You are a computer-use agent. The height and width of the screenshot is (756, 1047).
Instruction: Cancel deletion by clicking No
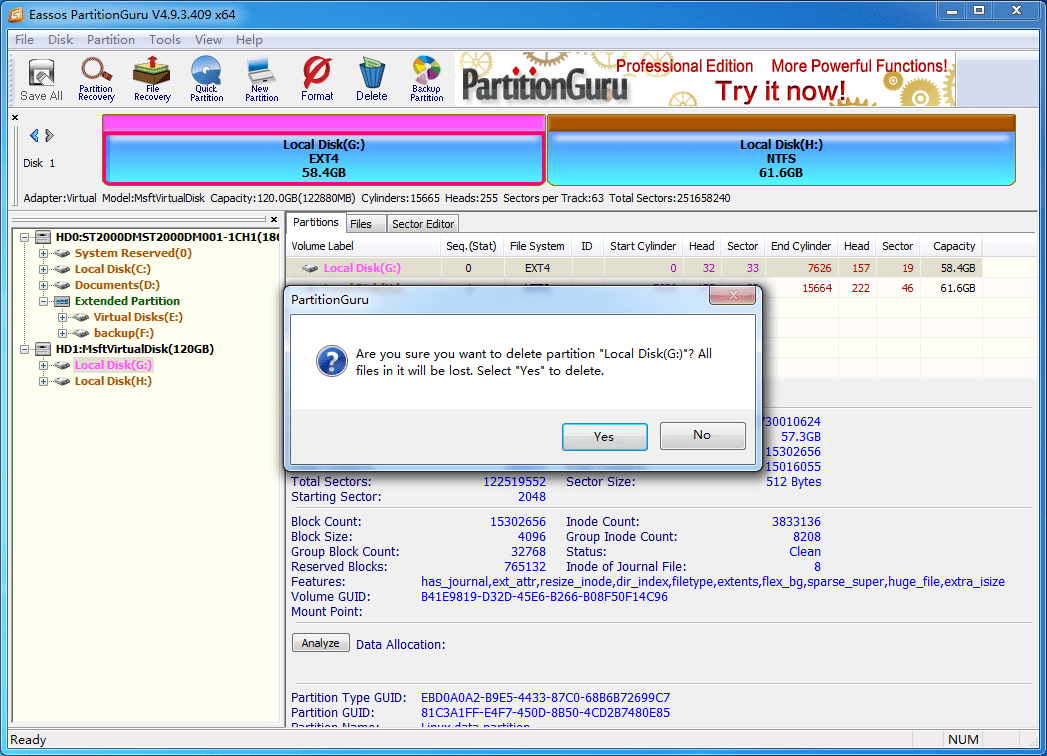point(702,436)
